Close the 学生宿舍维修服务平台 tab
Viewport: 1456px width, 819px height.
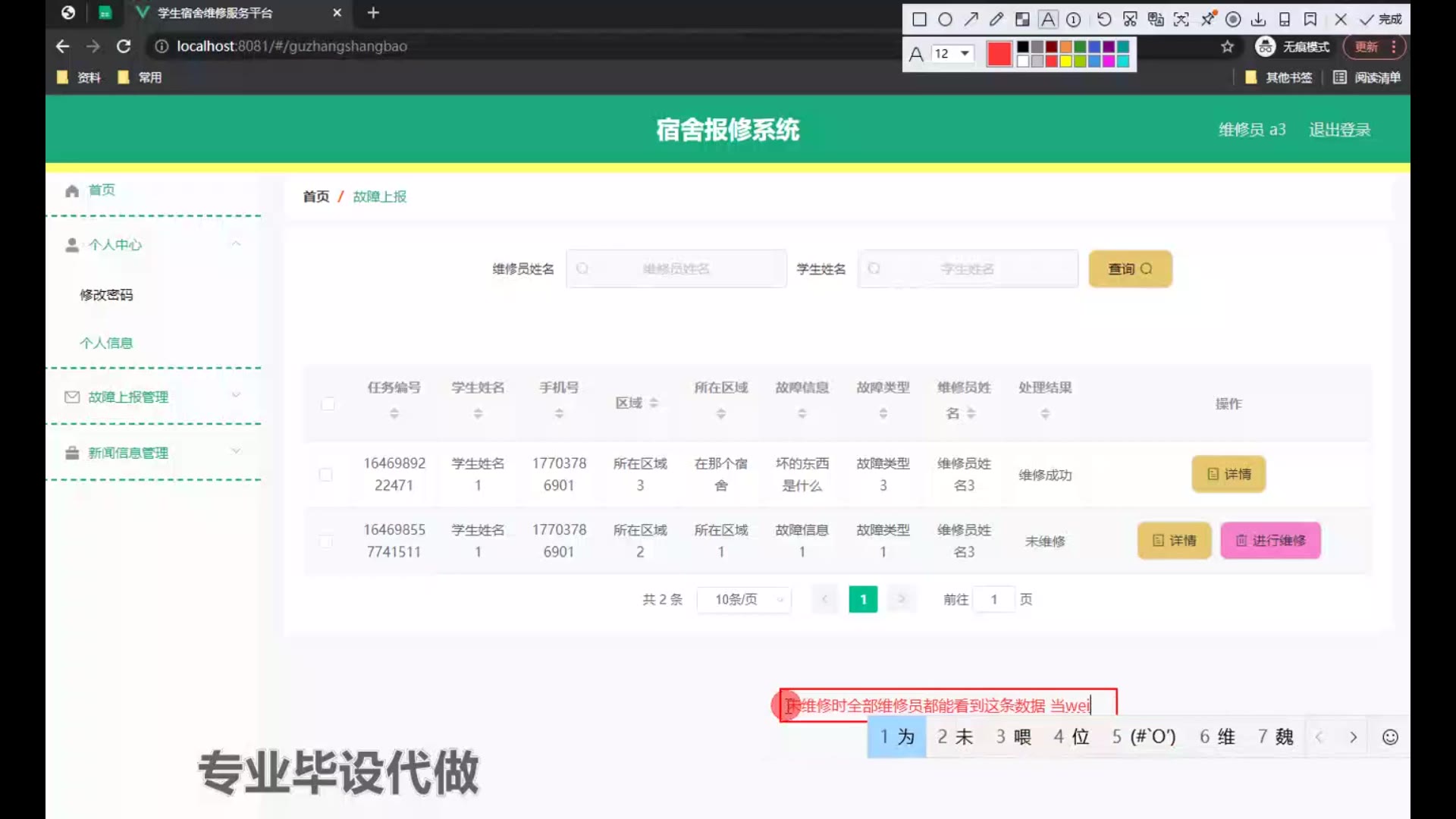(337, 13)
